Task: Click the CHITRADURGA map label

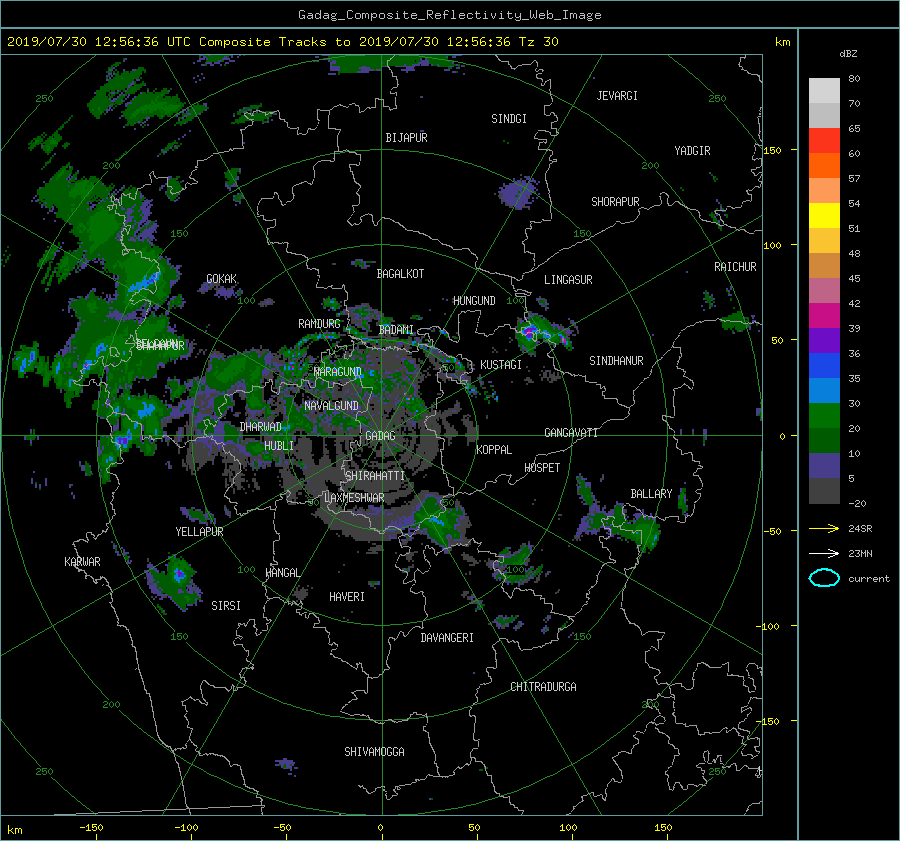Action: pyautogui.click(x=543, y=687)
